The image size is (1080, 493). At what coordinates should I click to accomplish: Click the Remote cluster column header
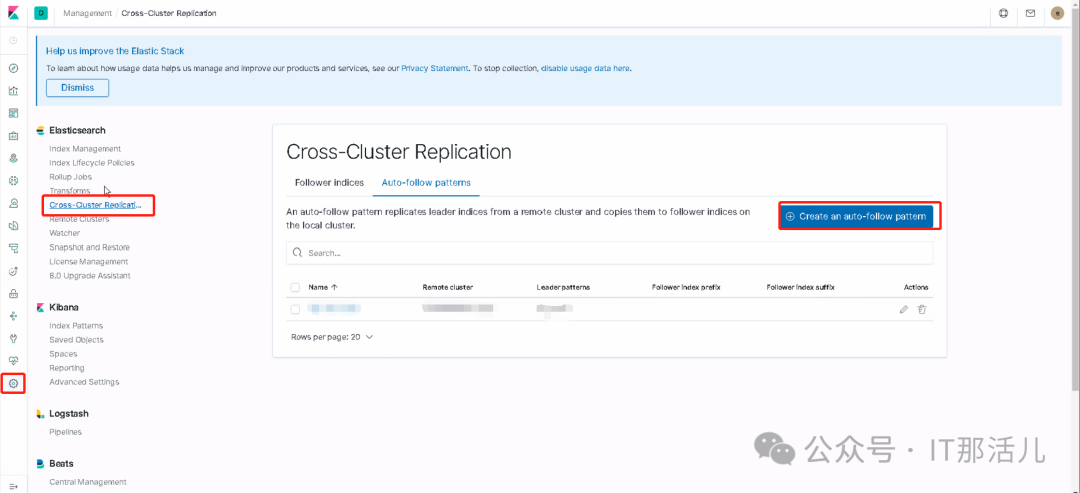pos(448,287)
